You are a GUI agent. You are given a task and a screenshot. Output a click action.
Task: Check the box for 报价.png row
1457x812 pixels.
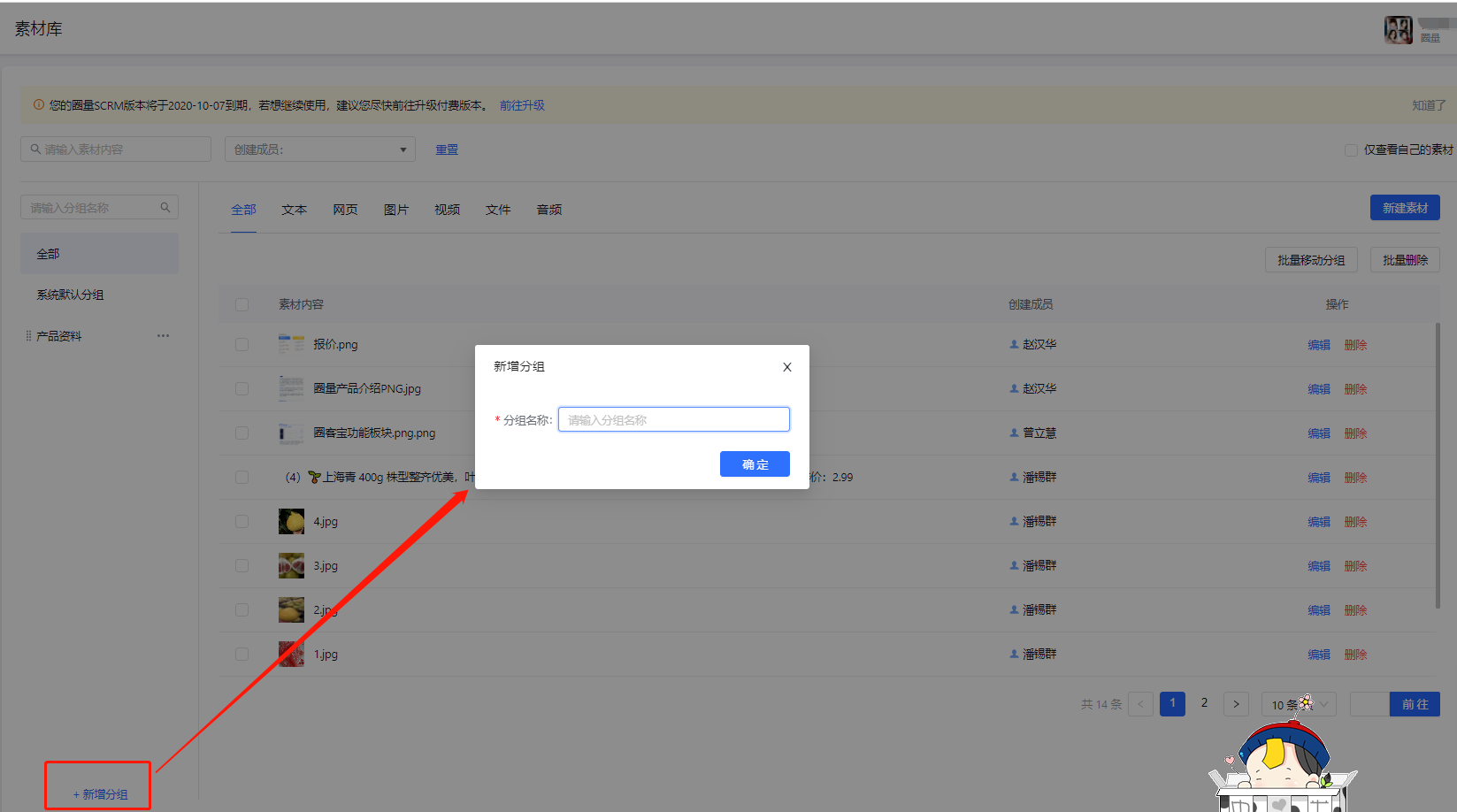tap(242, 345)
